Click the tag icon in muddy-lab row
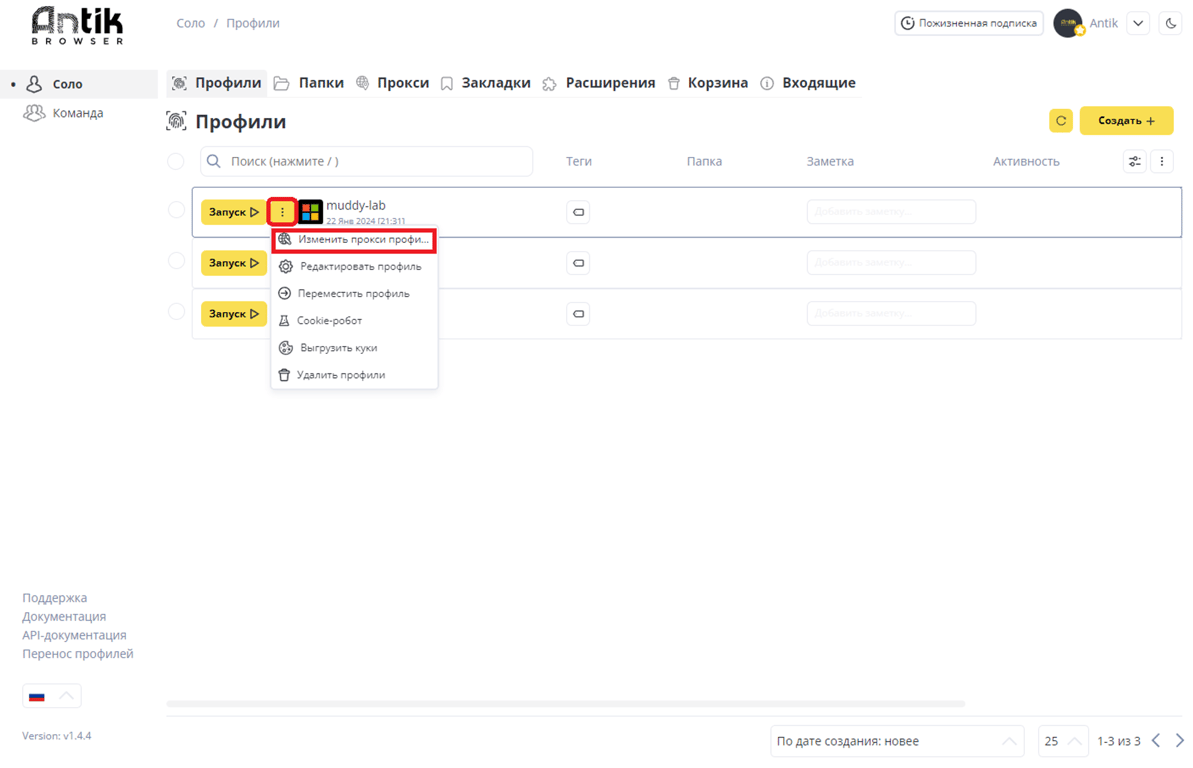The width and height of the screenshot is (1193, 768). pyautogui.click(x=578, y=212)
